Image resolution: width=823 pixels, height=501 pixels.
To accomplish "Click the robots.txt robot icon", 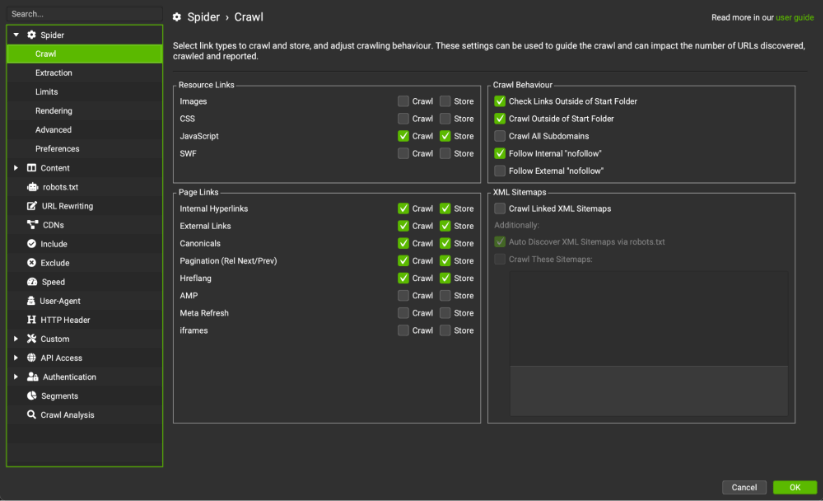I will pos(32,187).
